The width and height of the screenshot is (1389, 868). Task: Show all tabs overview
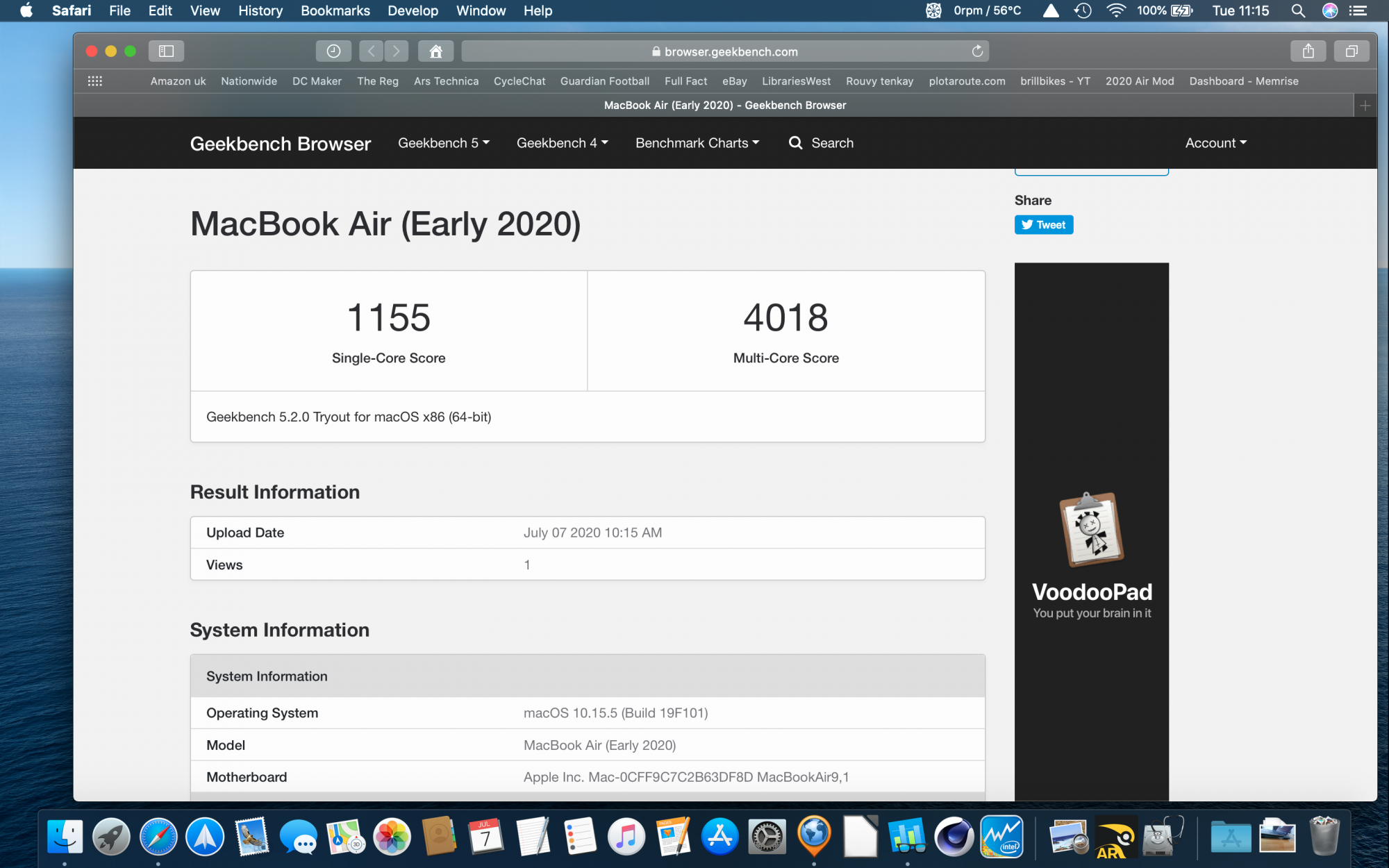pos(1351,51)
